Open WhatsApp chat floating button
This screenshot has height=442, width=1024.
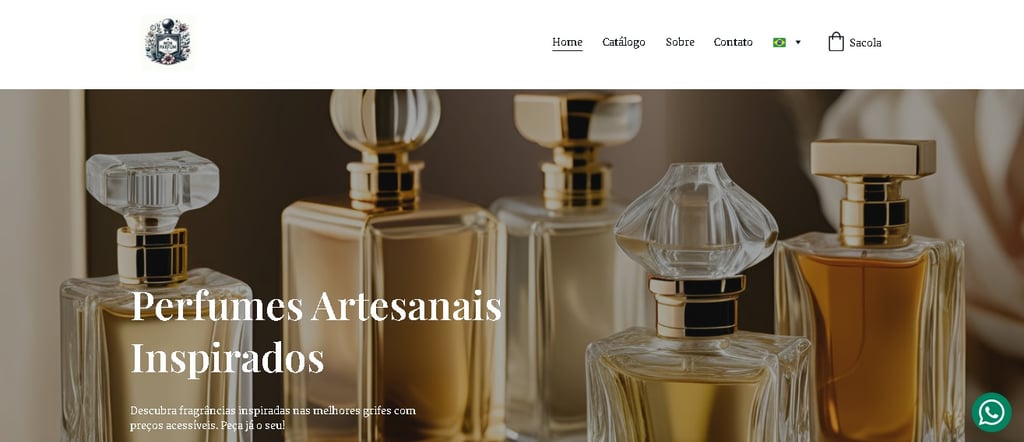coord(991,412)
